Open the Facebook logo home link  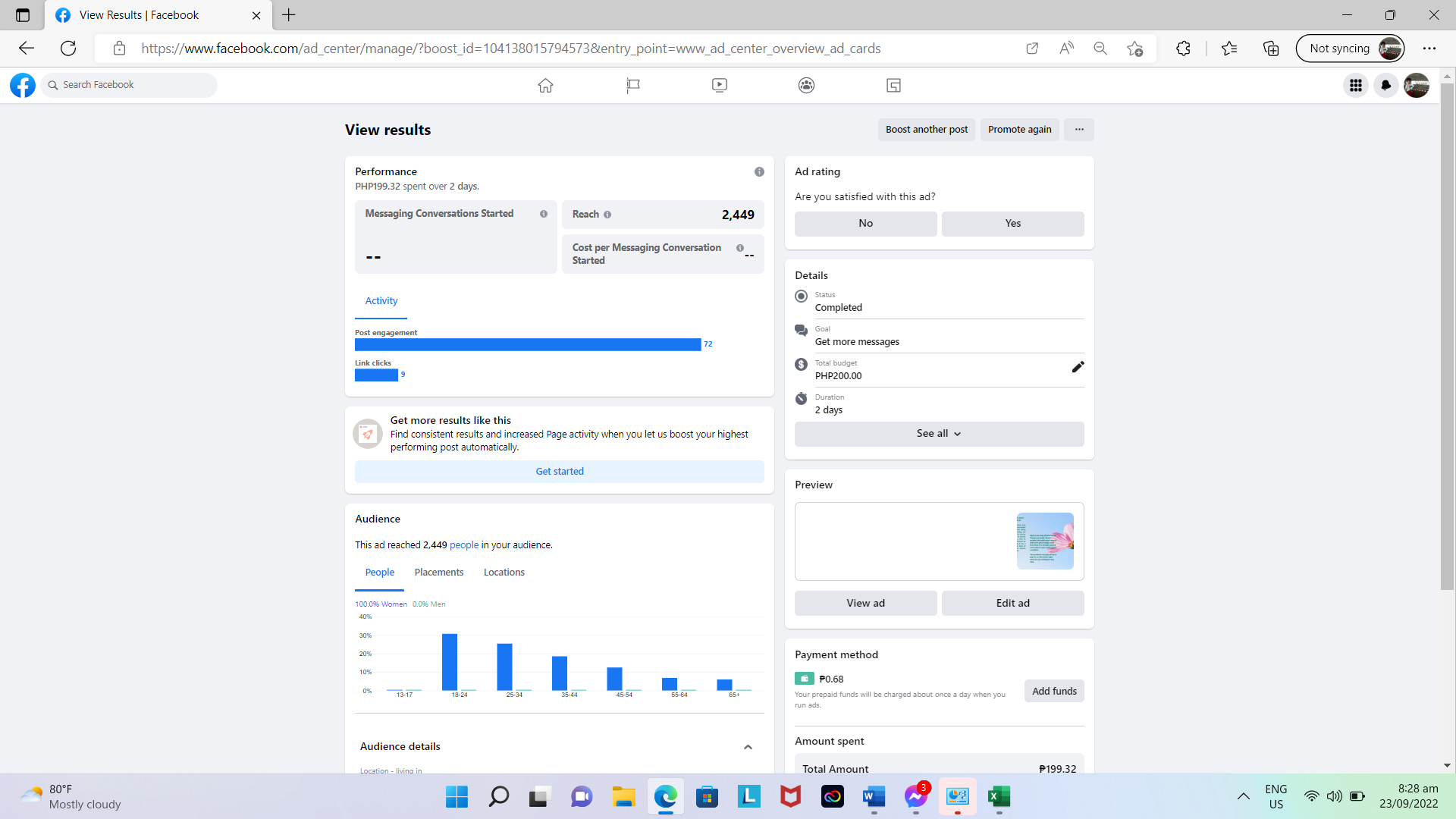tap(23, 85)
